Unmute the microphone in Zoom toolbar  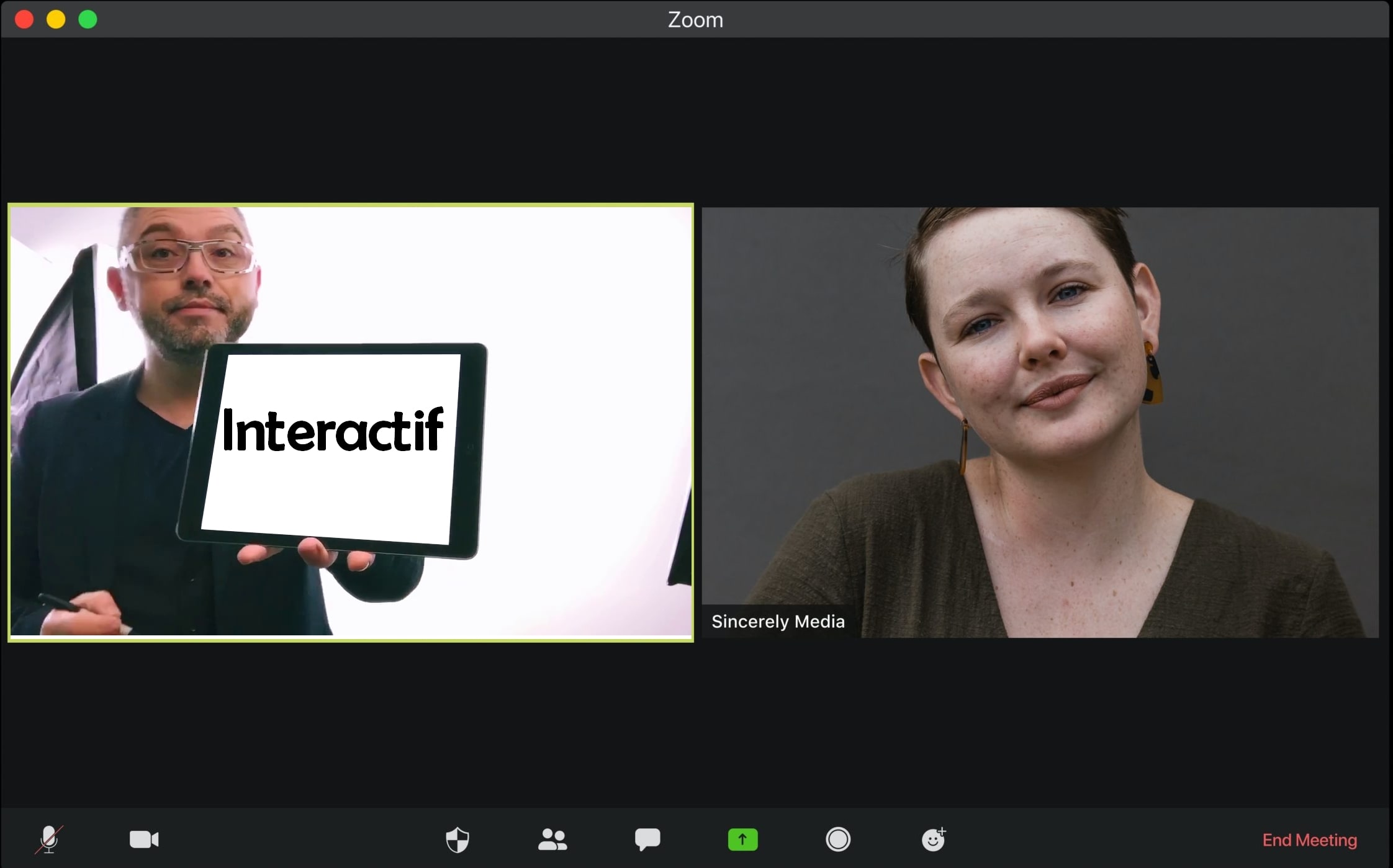pos(49,839)
